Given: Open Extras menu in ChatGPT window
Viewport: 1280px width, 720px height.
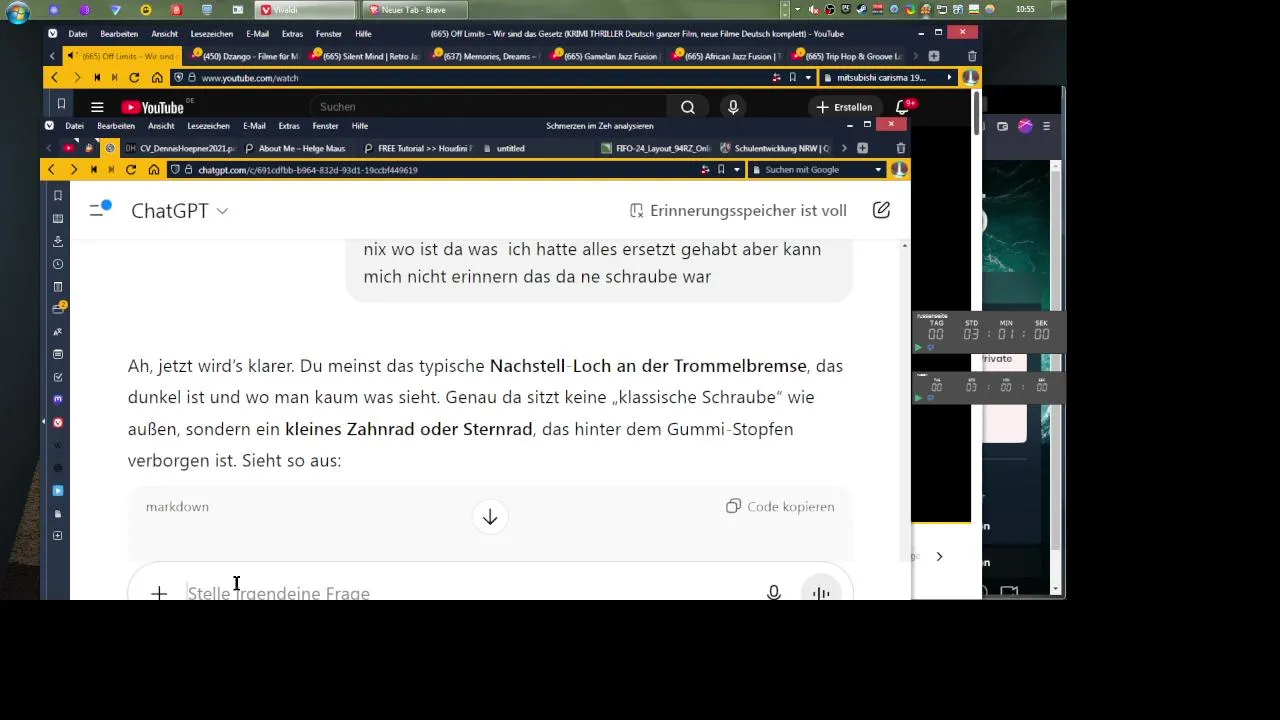Looking at the screenshot, I should pyautogui.click(x=289, y=126).
